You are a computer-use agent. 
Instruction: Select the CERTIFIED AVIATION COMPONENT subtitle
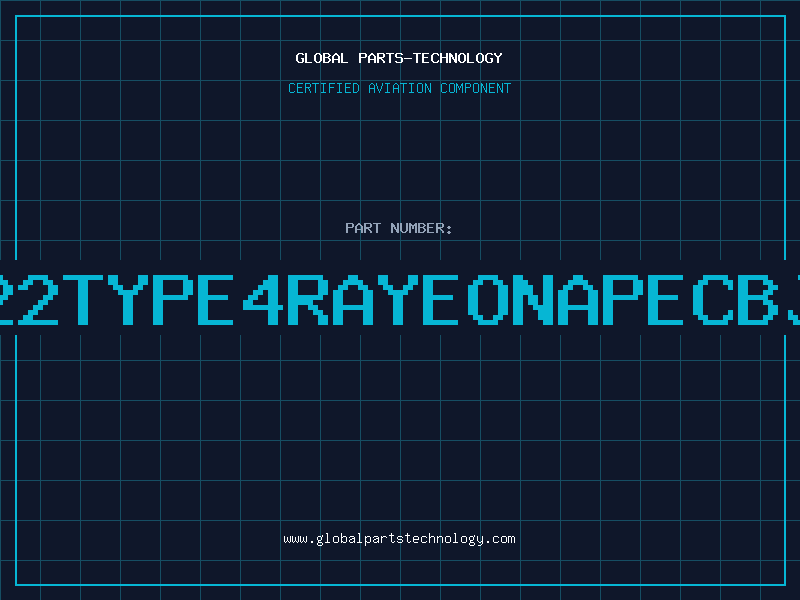[399, 88]
